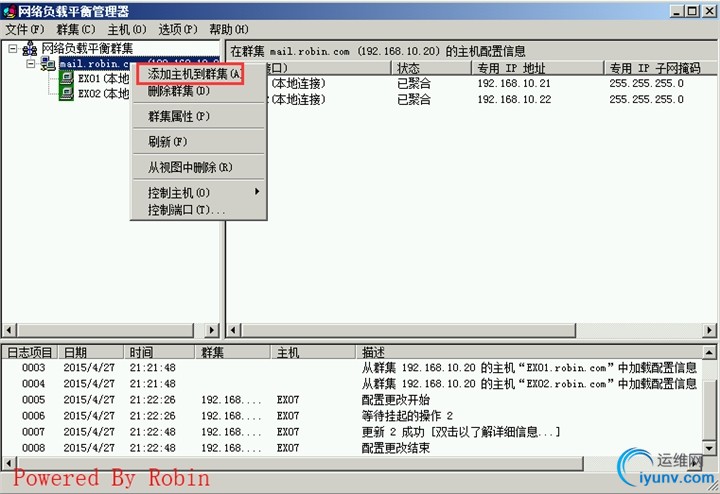
Task: Open the 文件(F) menu
Action: pos(24,30)
